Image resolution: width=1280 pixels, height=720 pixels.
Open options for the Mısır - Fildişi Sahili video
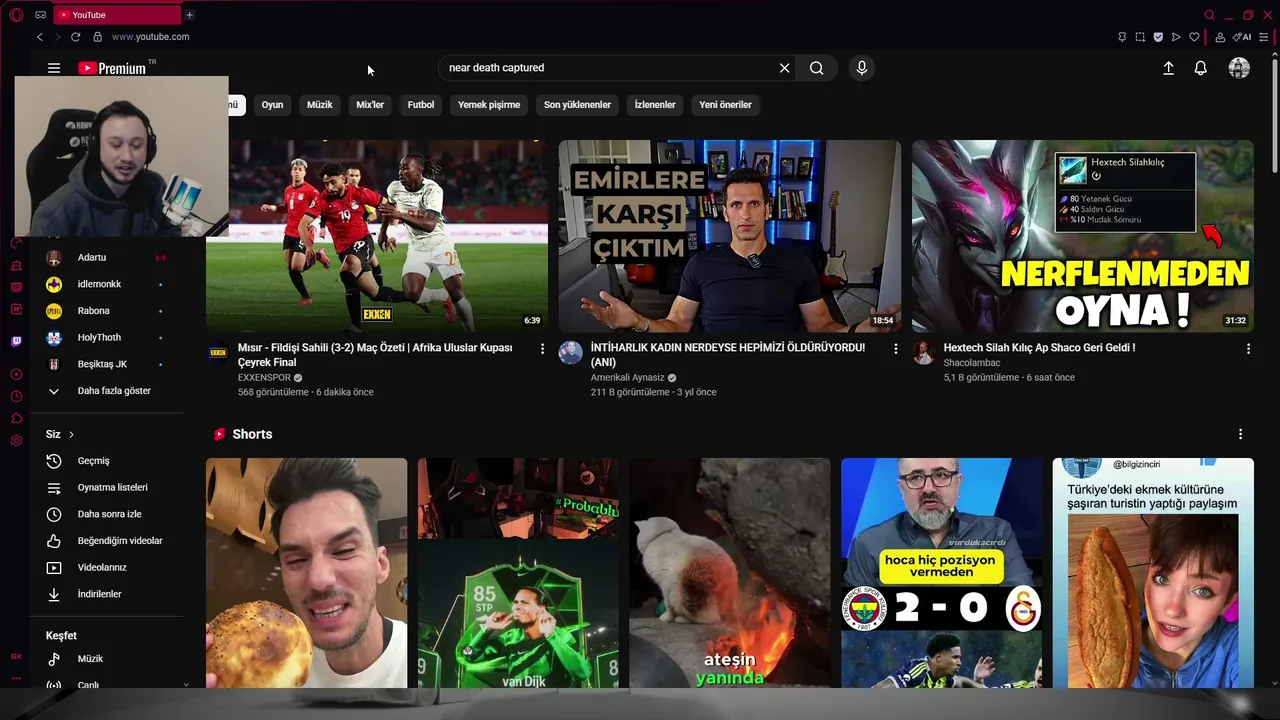point(543,349)
